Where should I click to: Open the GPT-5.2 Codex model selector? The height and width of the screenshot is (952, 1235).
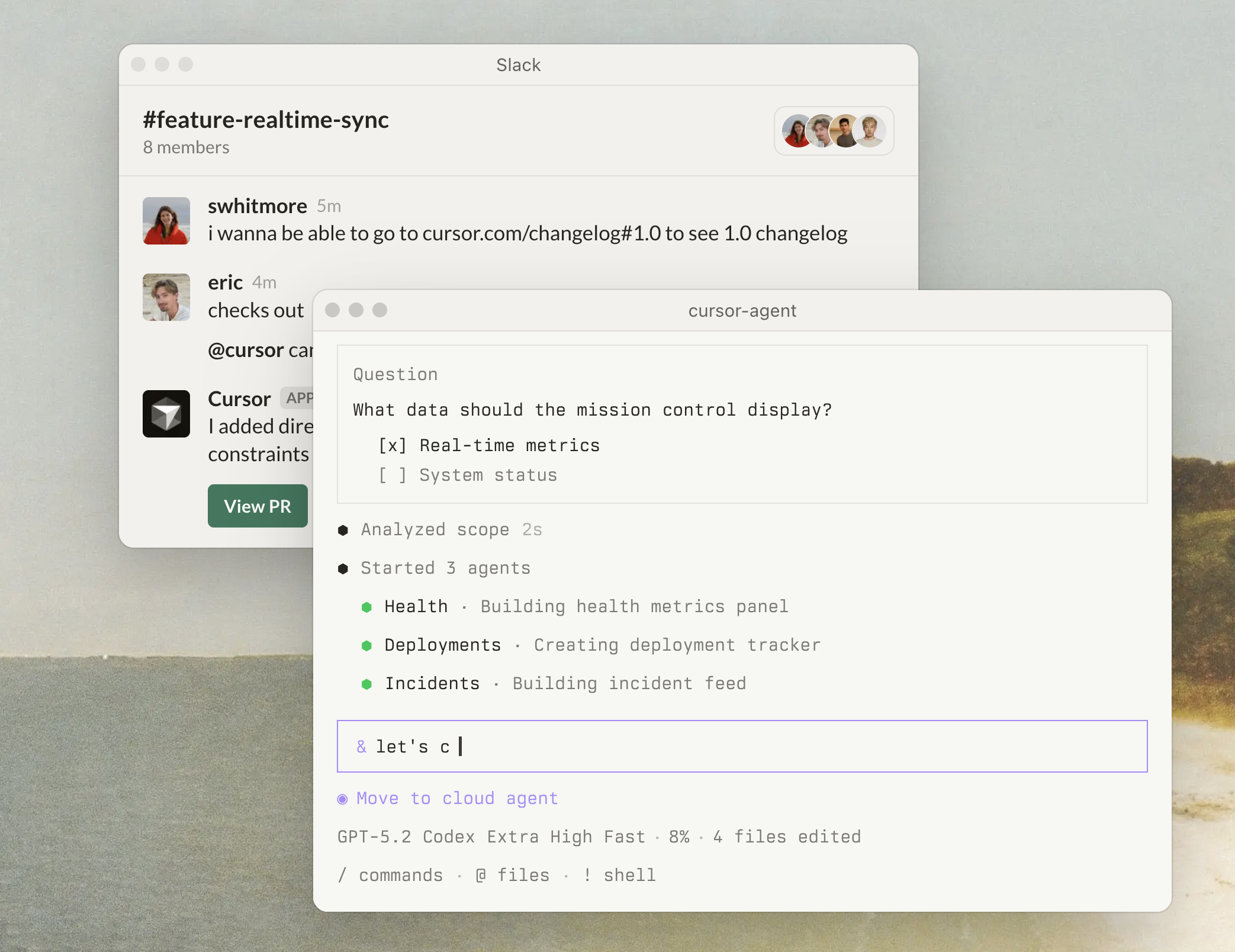coord(491,837)
